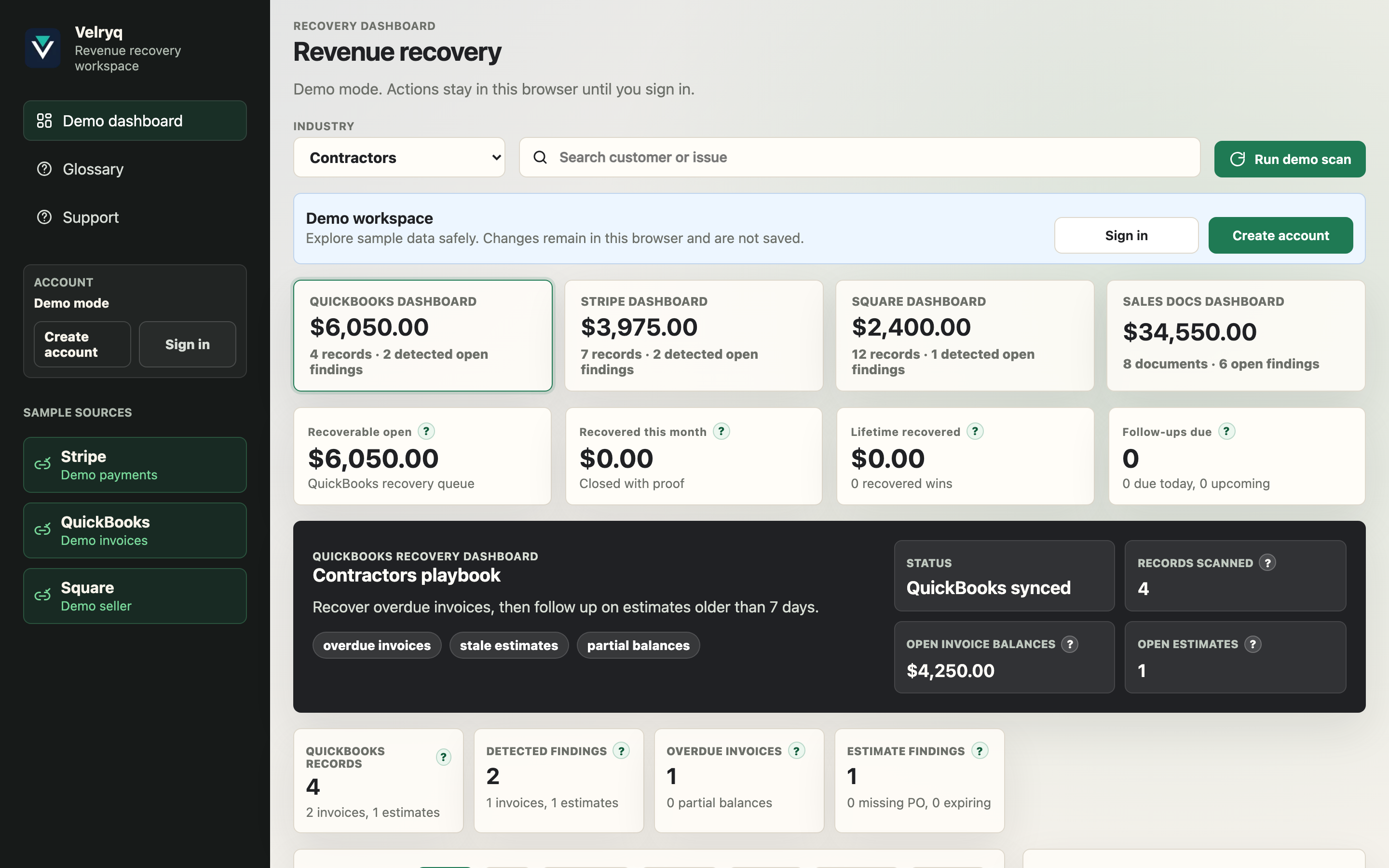This screenshot has width=1389, height=868.
Task: Click the refresh icon in Run demo scan
Action: click(1238, 159)
